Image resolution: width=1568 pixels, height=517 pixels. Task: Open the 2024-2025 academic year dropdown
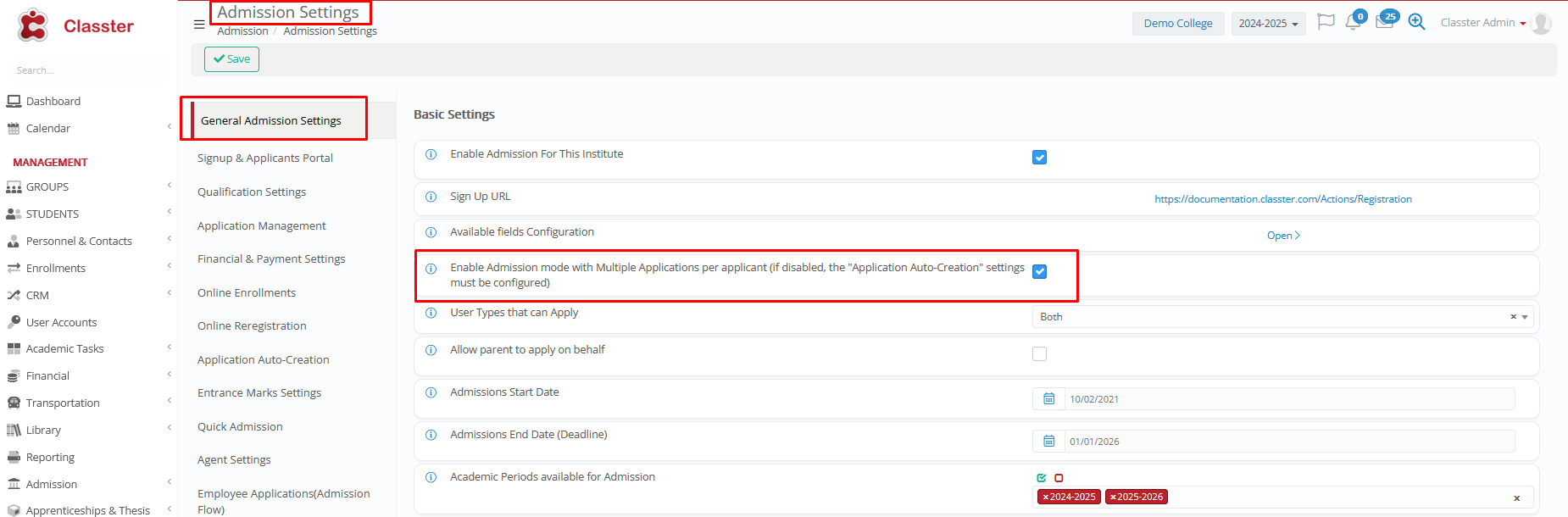tap(1268, 24)
